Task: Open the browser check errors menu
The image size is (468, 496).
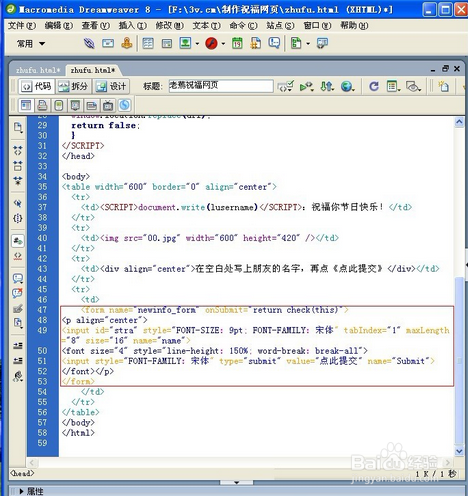Action: click(286, 87)
